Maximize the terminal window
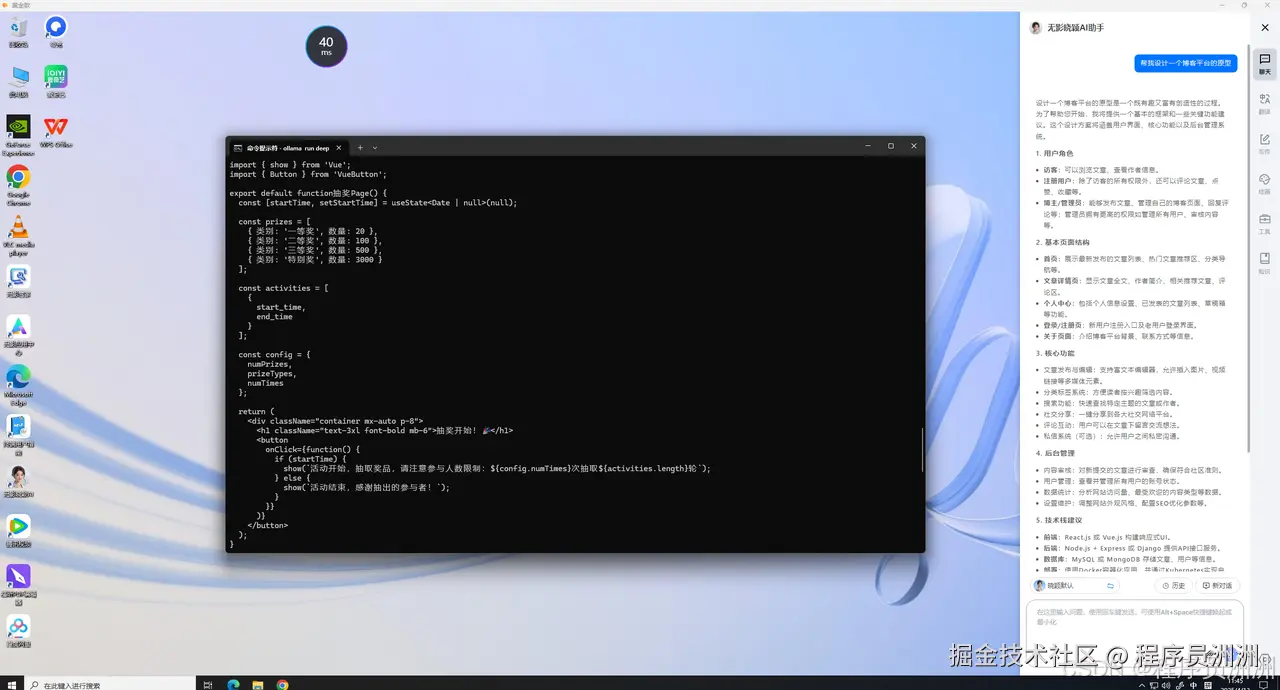Image resolution: width=1280 pixels, height=690 pixels. tap(891, 146)
